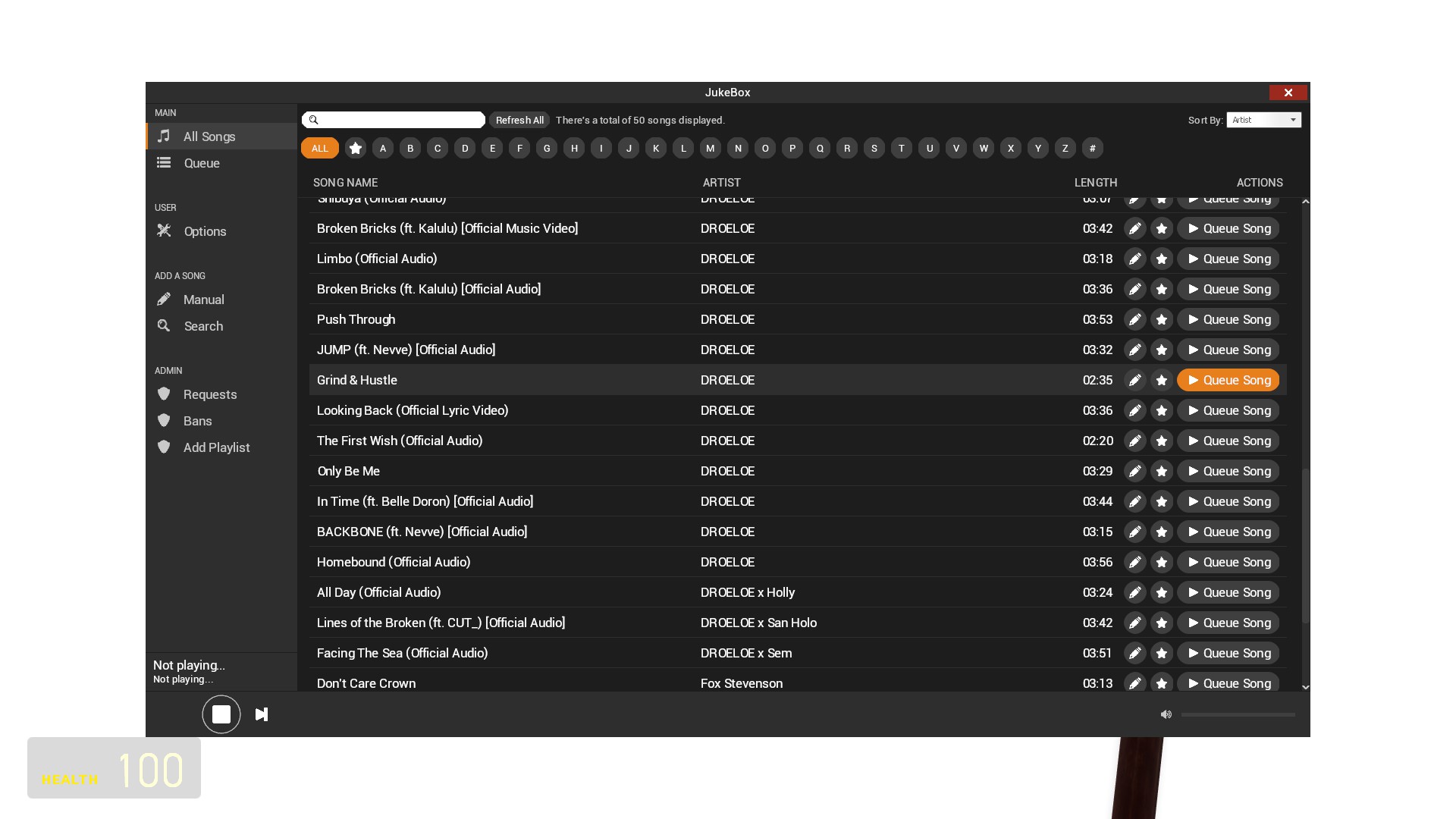Filter songs by letter H
1456x819 pixels.
[574, 148]
